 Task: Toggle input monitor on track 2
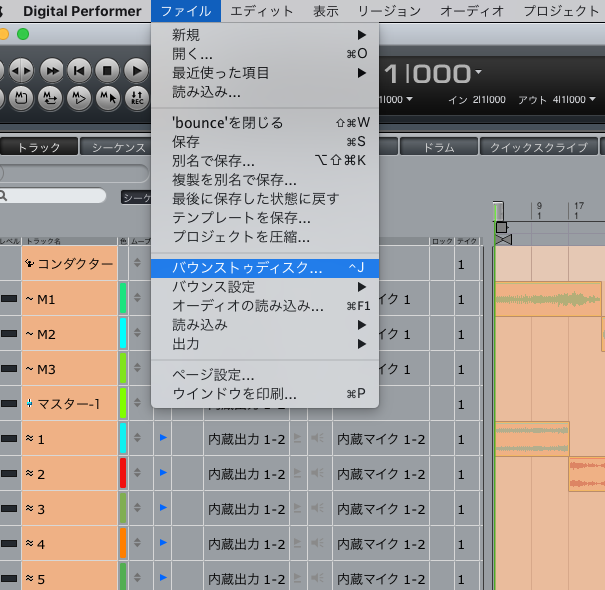pyautogui.click(x=318, y=473)
